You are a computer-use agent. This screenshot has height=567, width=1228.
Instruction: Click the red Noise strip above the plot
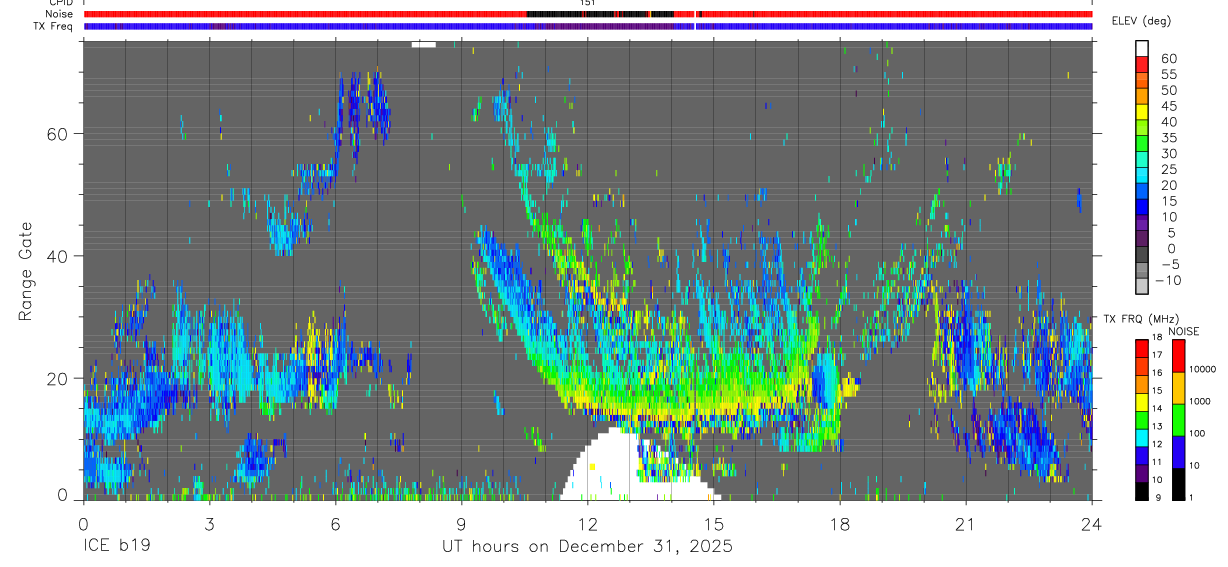click(588, 14)
